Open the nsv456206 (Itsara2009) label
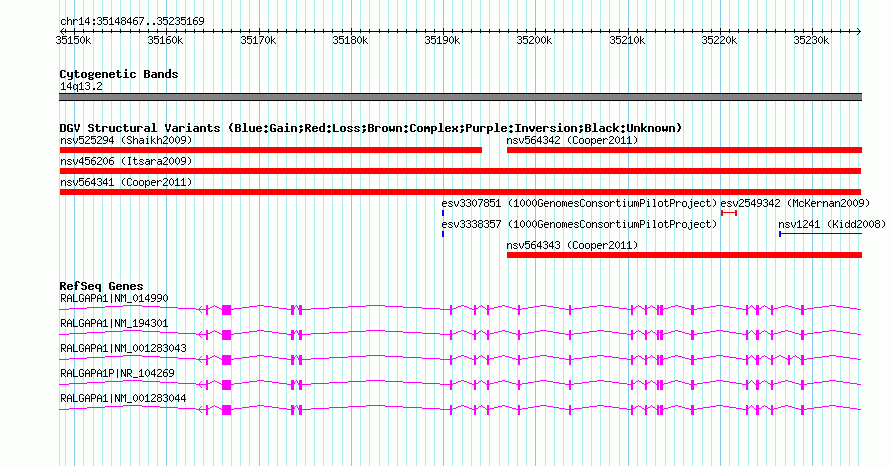The image size is (890, 466). coord(126,161)
